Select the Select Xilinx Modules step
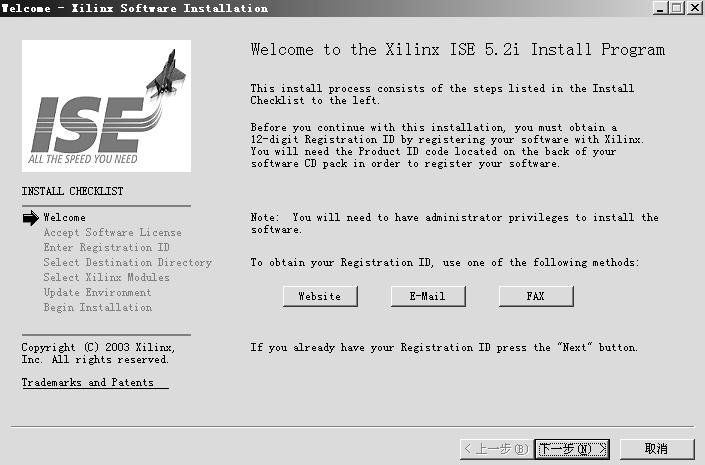This screenshot has height=465, width=705. [107, 277]
